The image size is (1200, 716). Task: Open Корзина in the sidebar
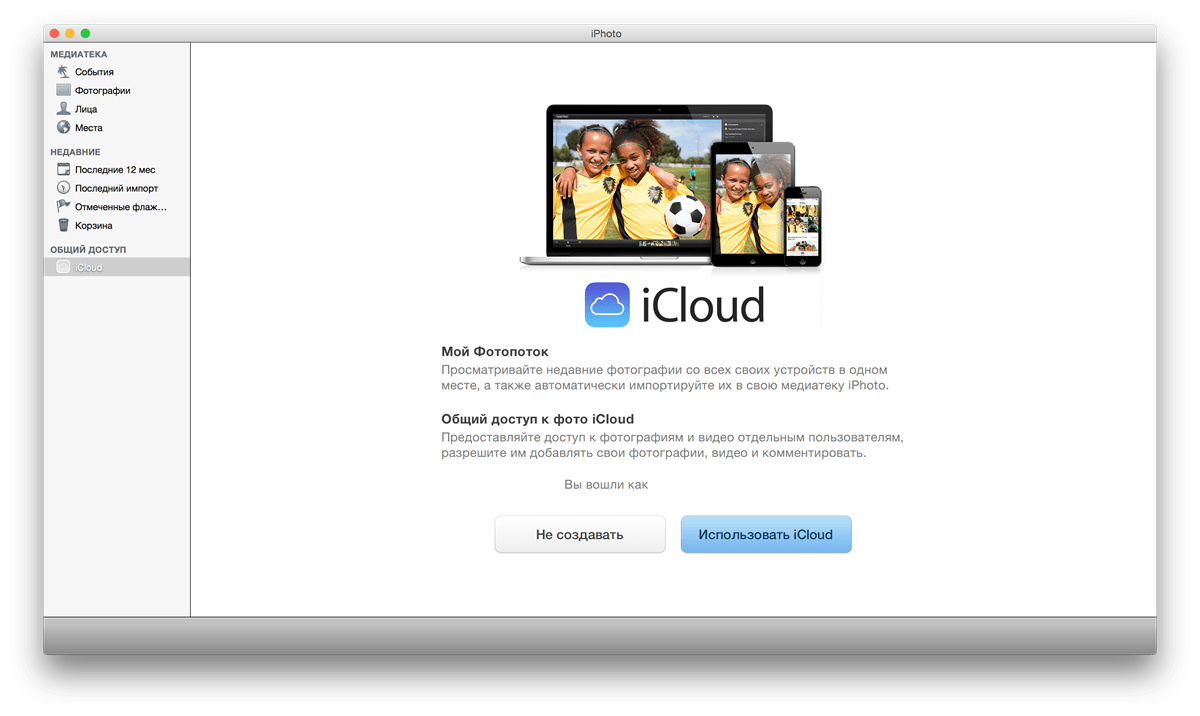(117, 226)
